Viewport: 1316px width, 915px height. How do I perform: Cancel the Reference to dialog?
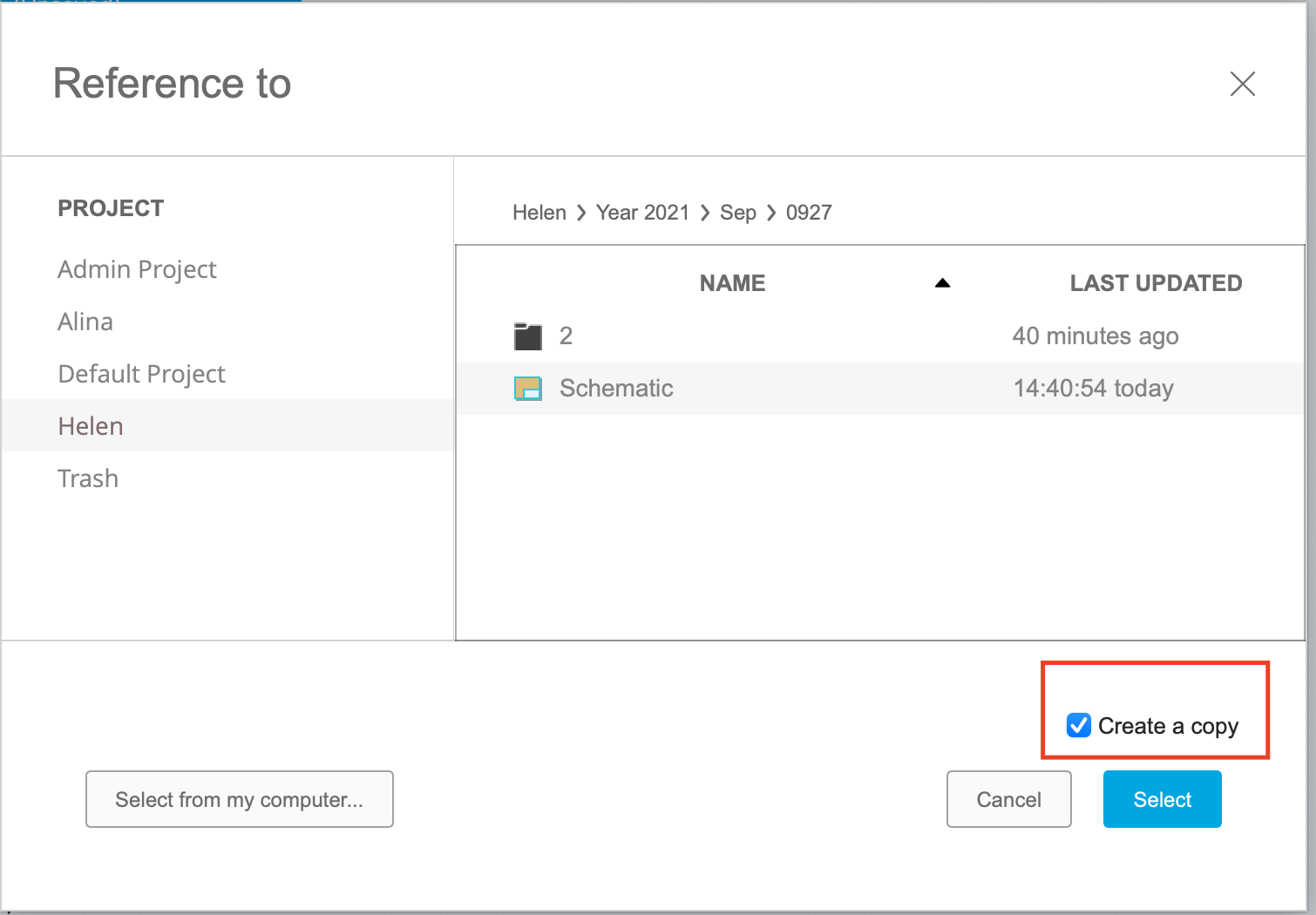click(1008, 799)
